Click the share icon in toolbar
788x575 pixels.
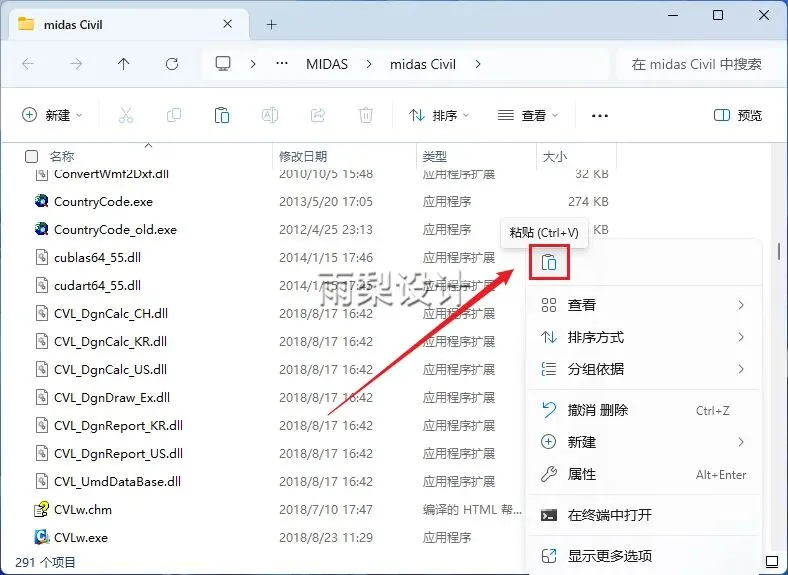(x=318, y=116)
